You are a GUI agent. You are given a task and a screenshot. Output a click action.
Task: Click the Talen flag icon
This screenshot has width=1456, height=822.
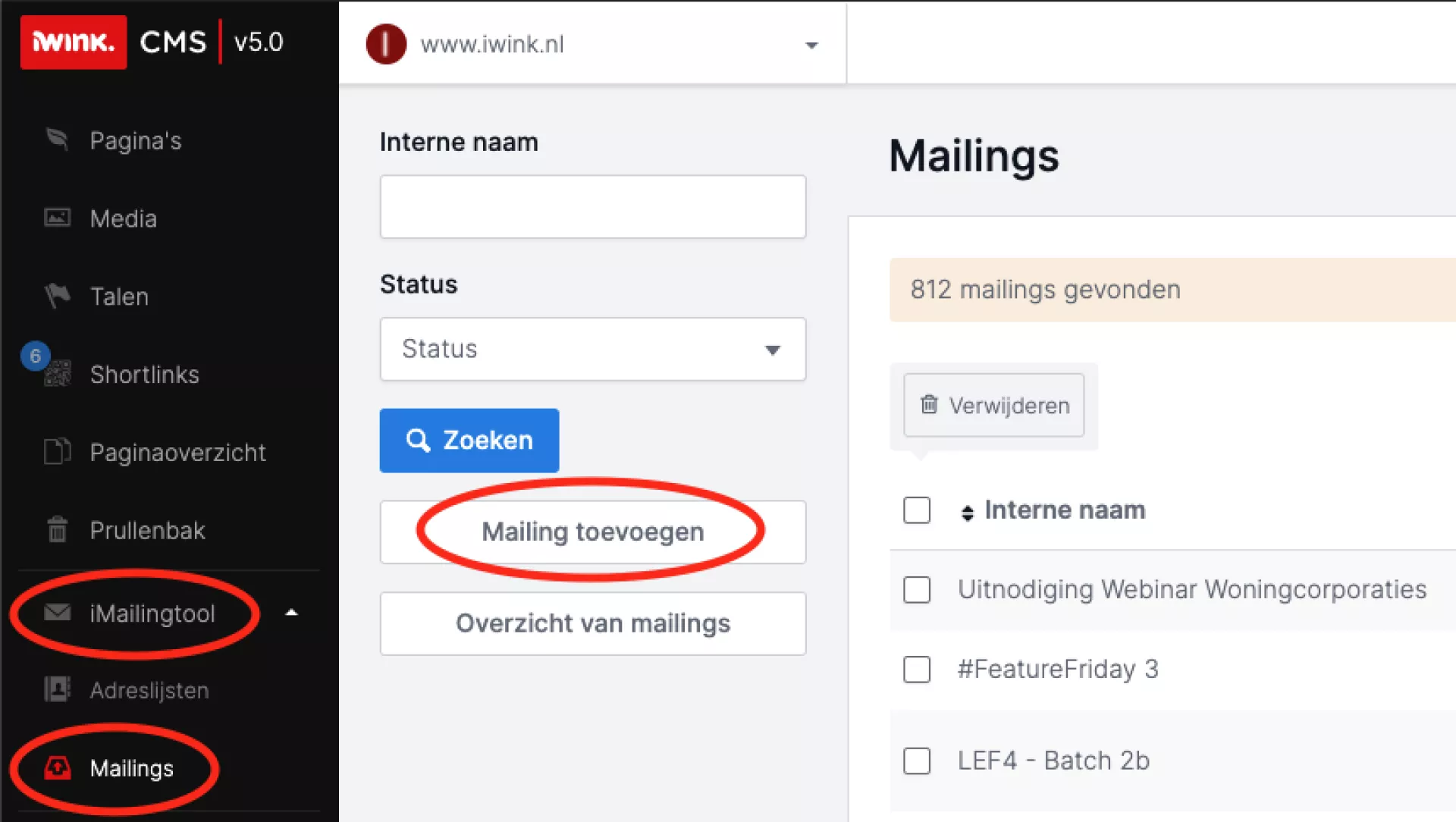[x=57, y=296]
